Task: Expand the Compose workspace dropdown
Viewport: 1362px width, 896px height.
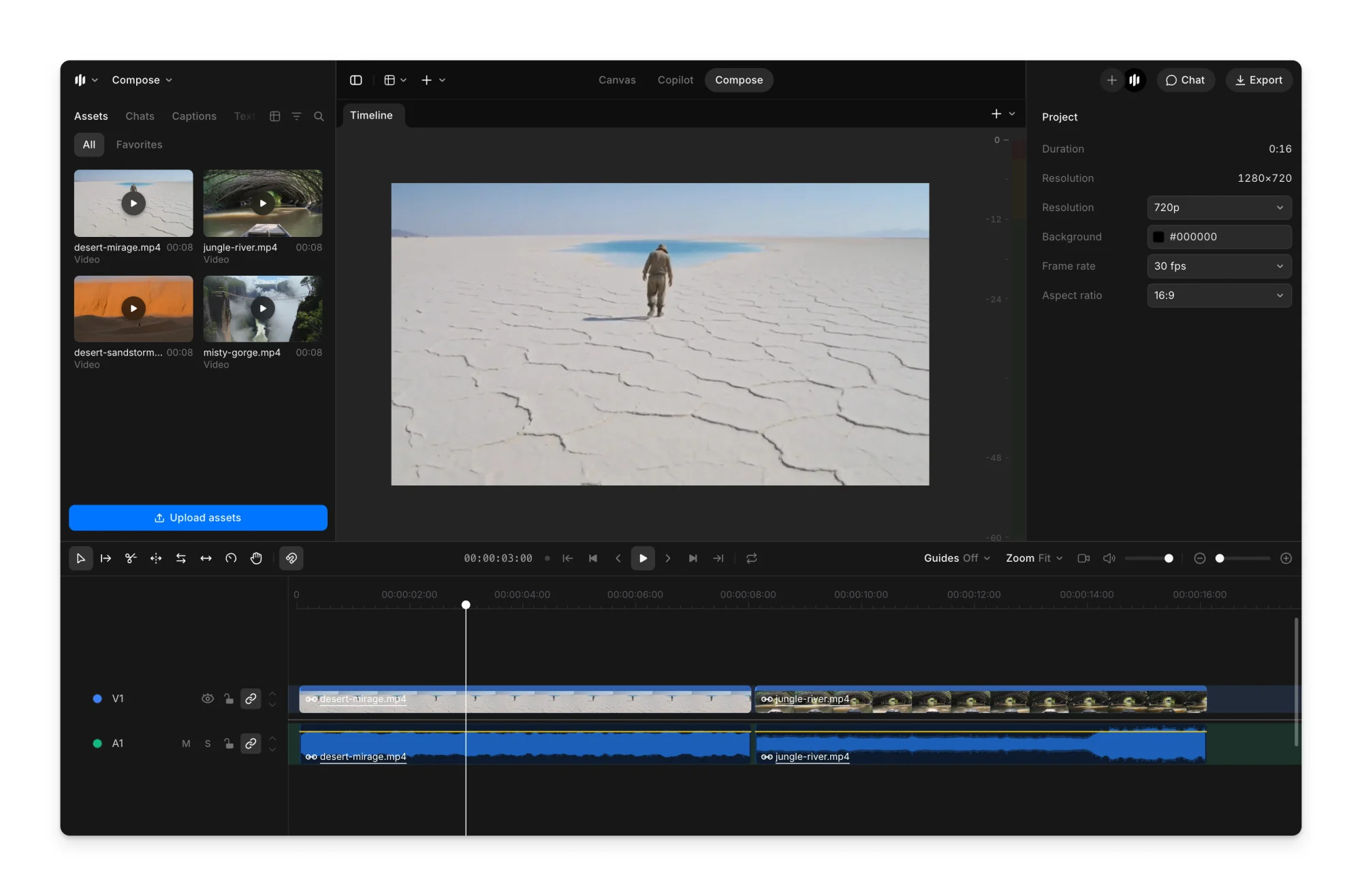Action: pos(142,80)
